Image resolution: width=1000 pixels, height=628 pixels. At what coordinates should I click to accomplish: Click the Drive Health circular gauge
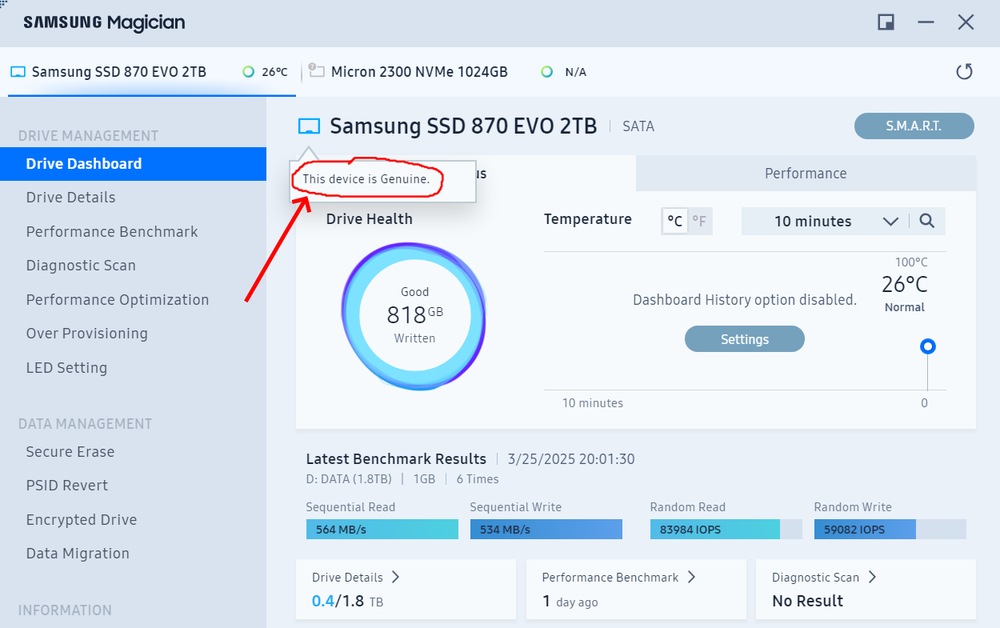pos(414,316)
